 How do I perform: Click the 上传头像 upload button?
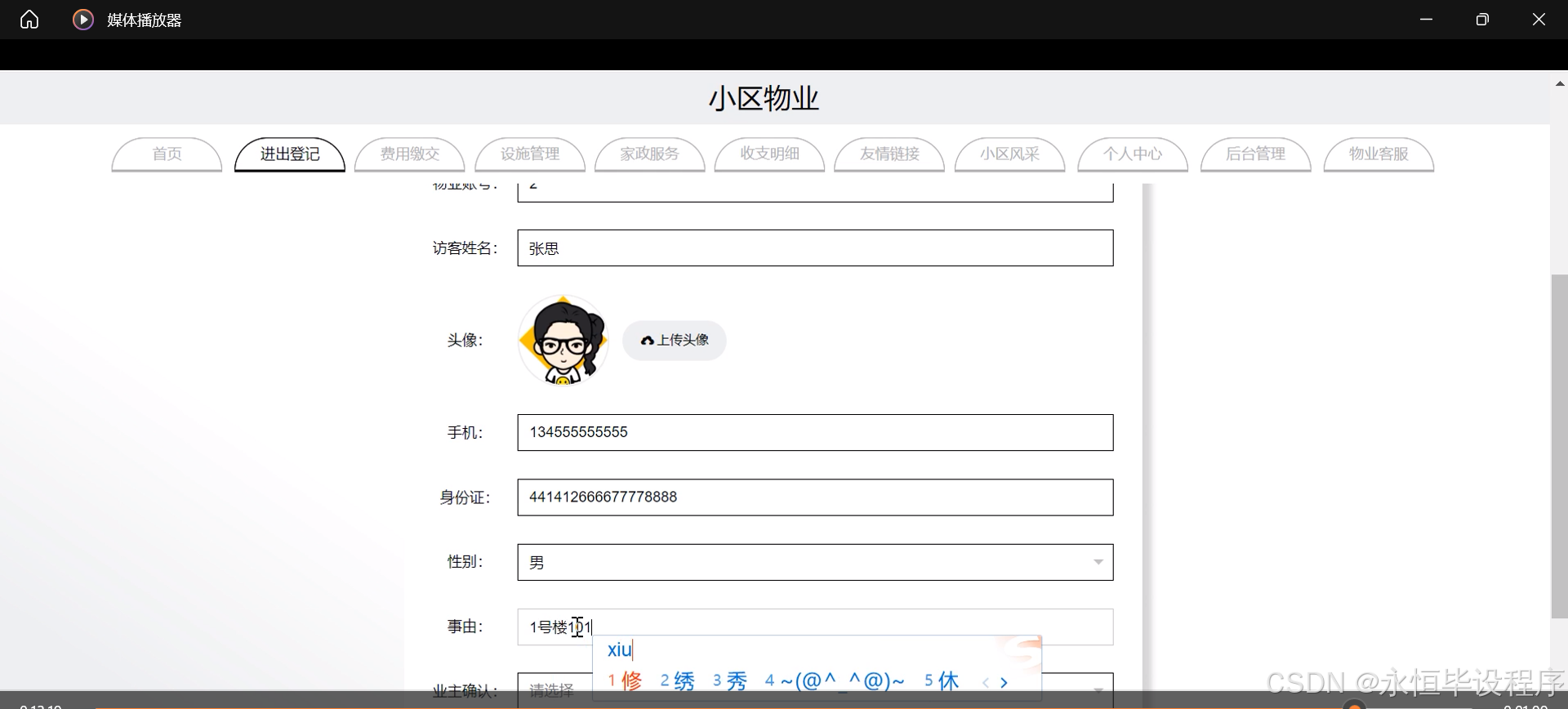click(675, 340)
